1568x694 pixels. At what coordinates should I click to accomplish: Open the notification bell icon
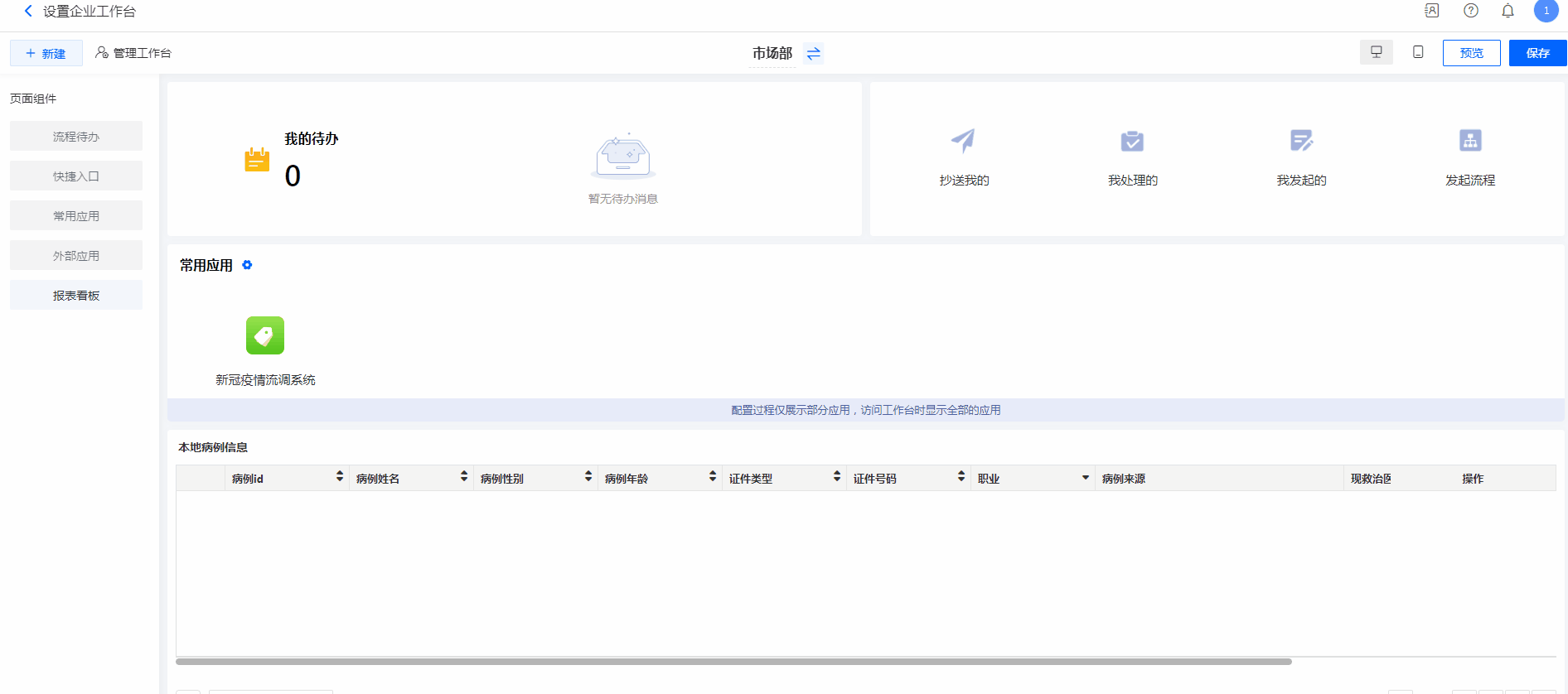[1508, 11]
